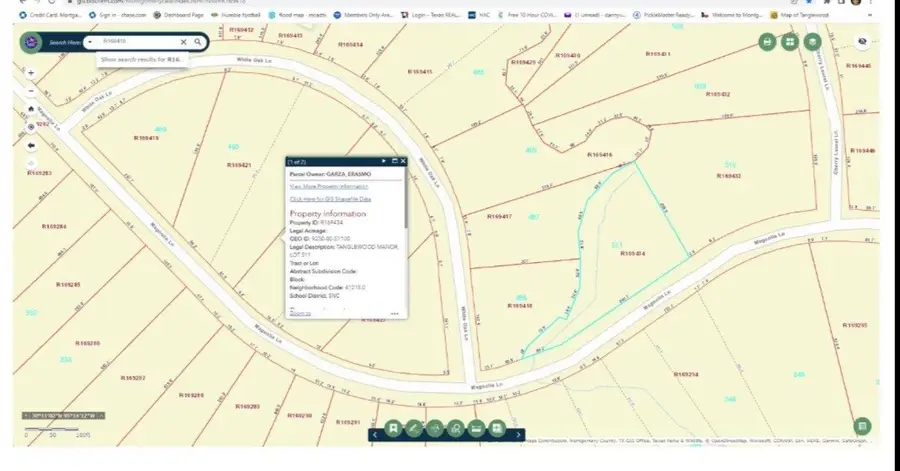Click the 'Zoom to' link in the popup
This screenshot has height=471, width=900.
tap(299, 313)
